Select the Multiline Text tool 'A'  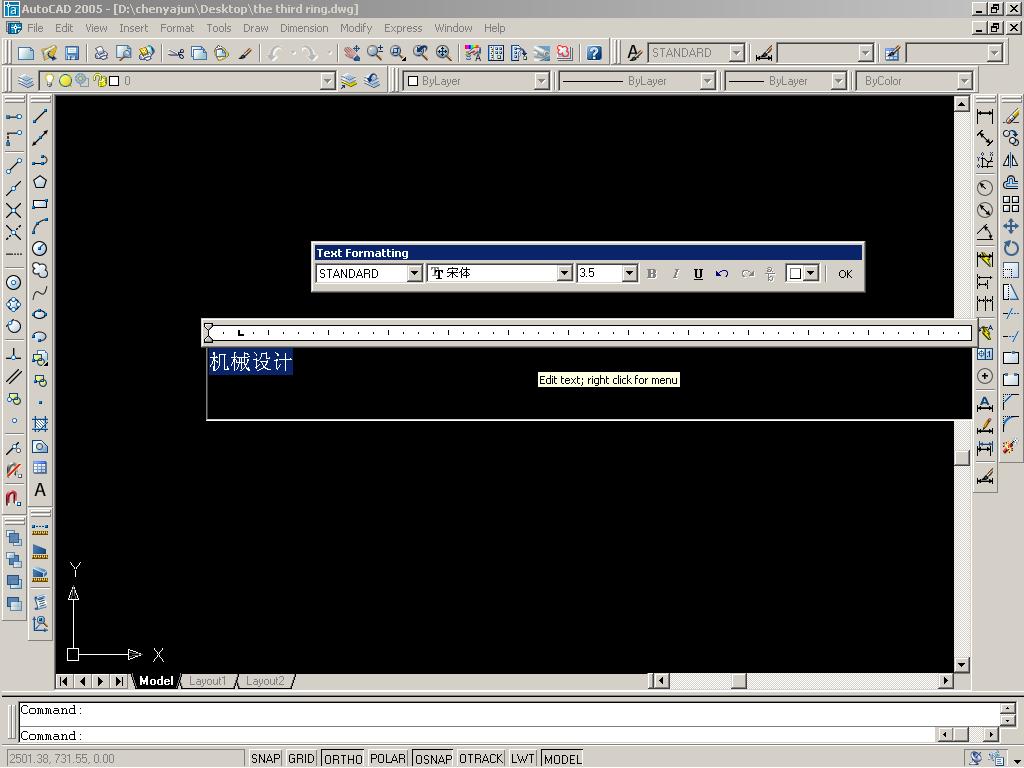tap(40, 490)
